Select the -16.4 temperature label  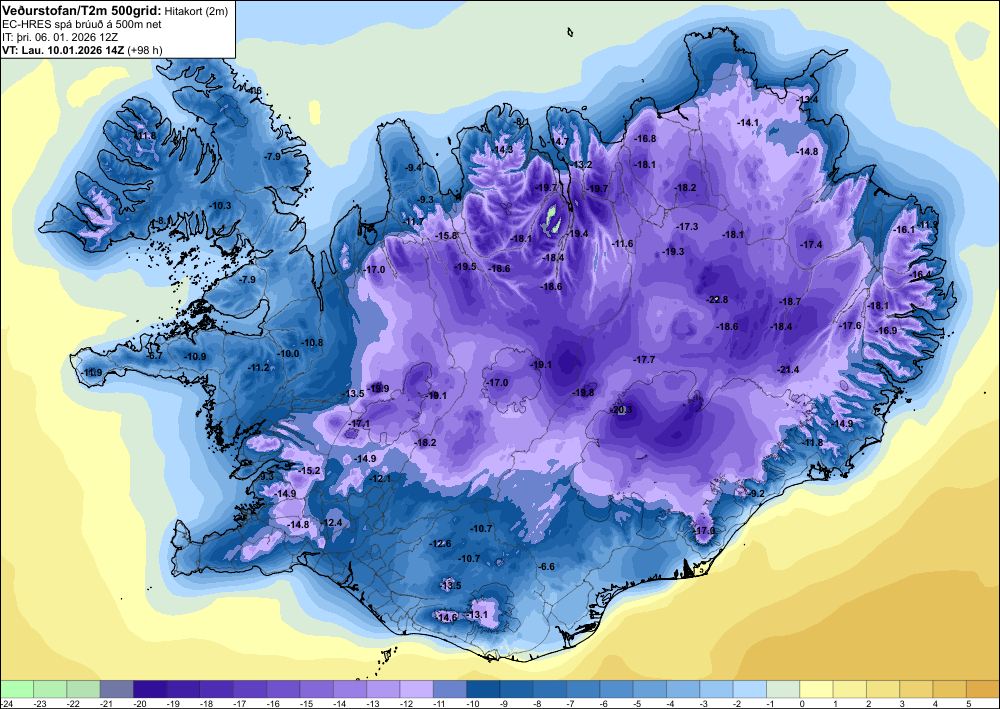pyautogui.click(x=920, y=274)
